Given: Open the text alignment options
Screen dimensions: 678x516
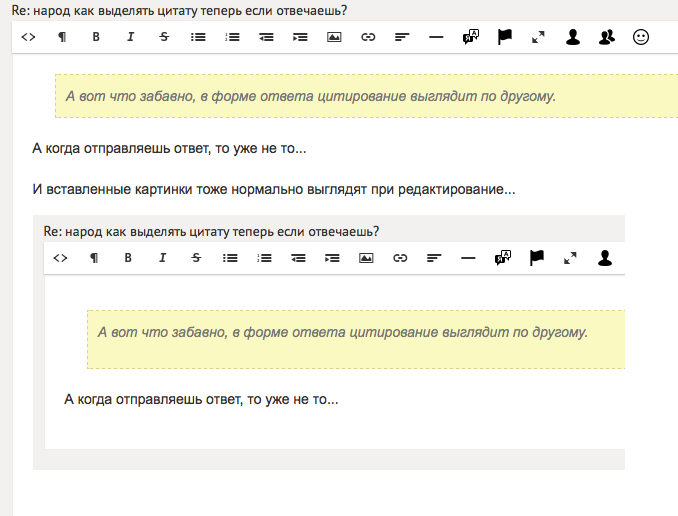Looking at the screenshot, I should (402, 37).
